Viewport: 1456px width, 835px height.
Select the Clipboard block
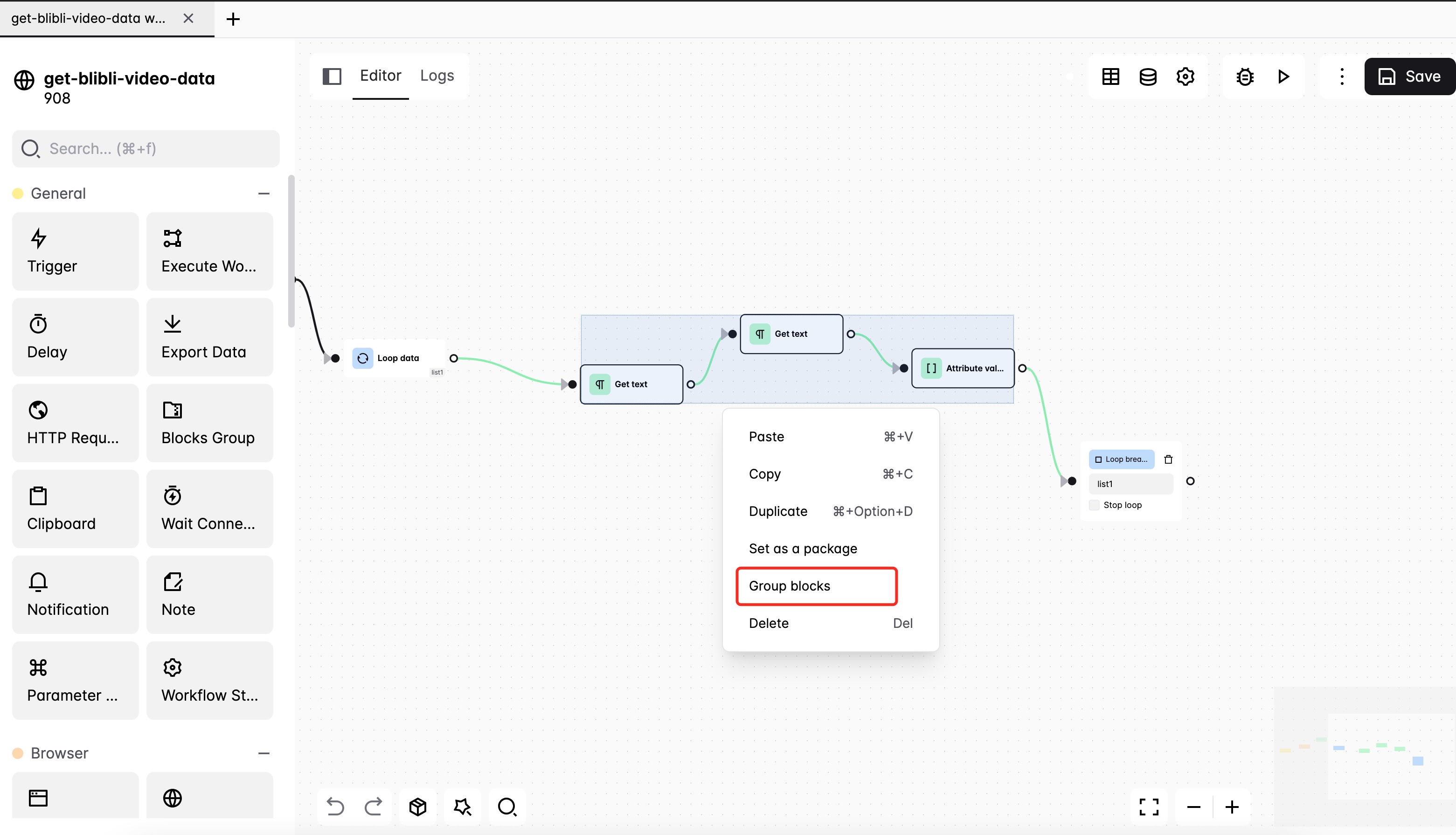click(75, 508)
